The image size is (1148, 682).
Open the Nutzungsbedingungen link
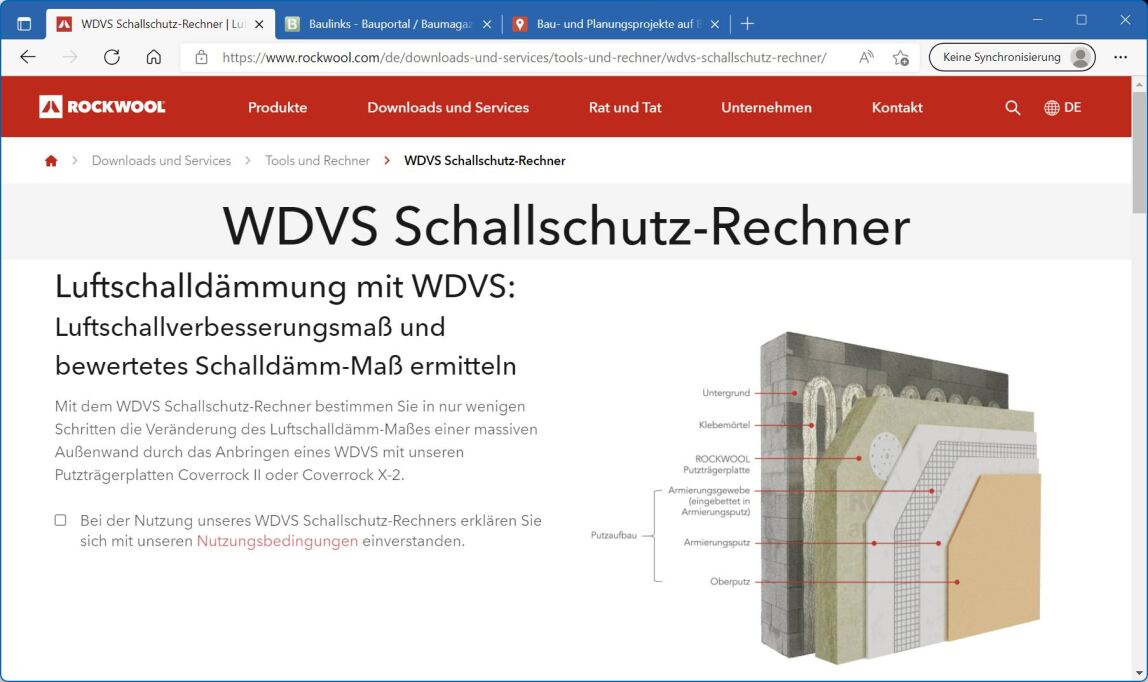click(277, 542)
